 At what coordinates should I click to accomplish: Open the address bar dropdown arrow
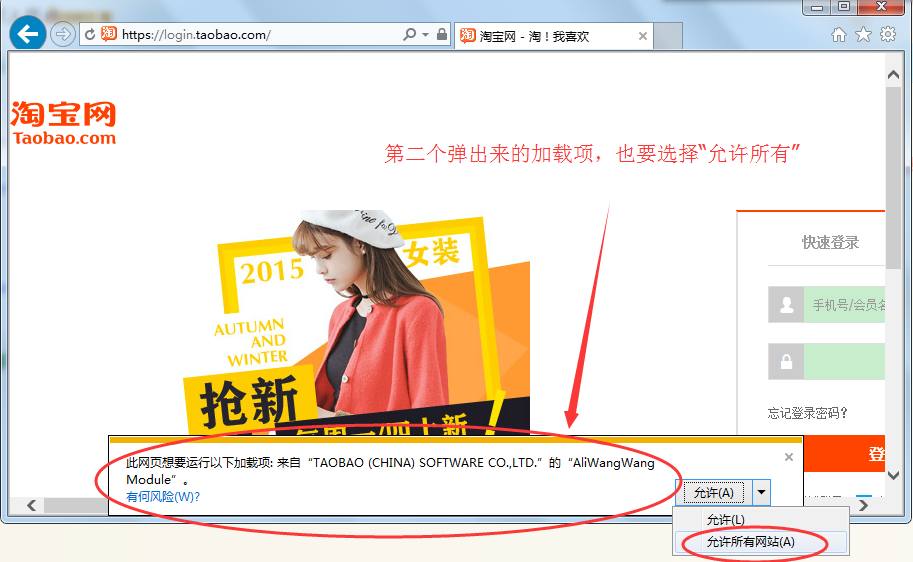(x=425, y=34)
